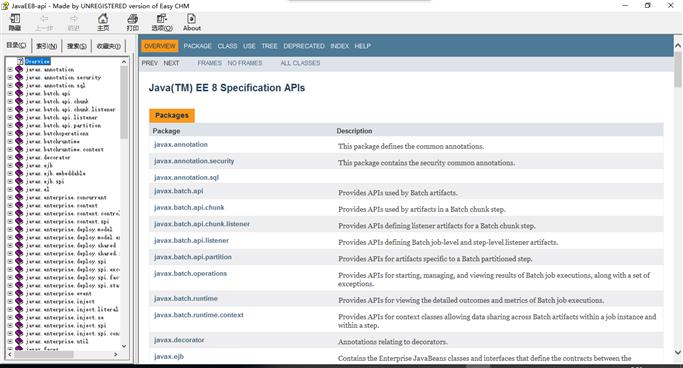Click the Packages tab header
The image size is (683, 368).
click(x=172, y=115)
